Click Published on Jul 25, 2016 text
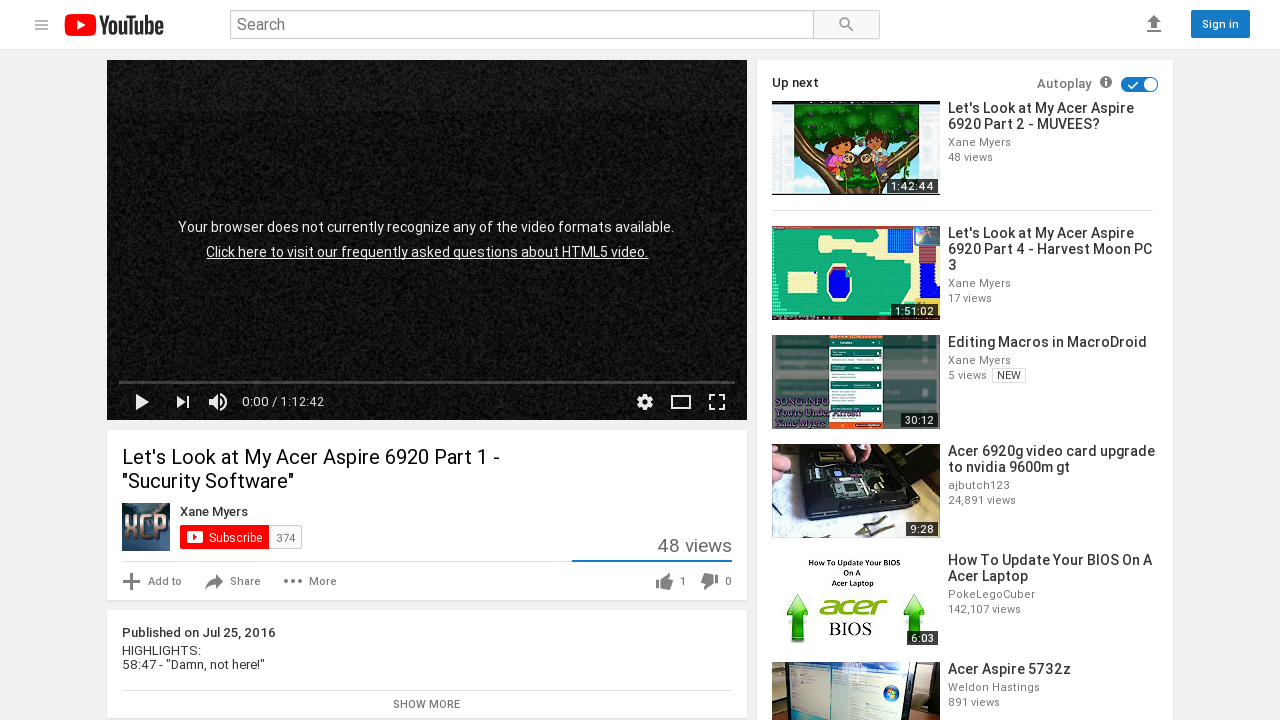The width and height of the screenshot is (1280, 720). [x=199, y=633]
